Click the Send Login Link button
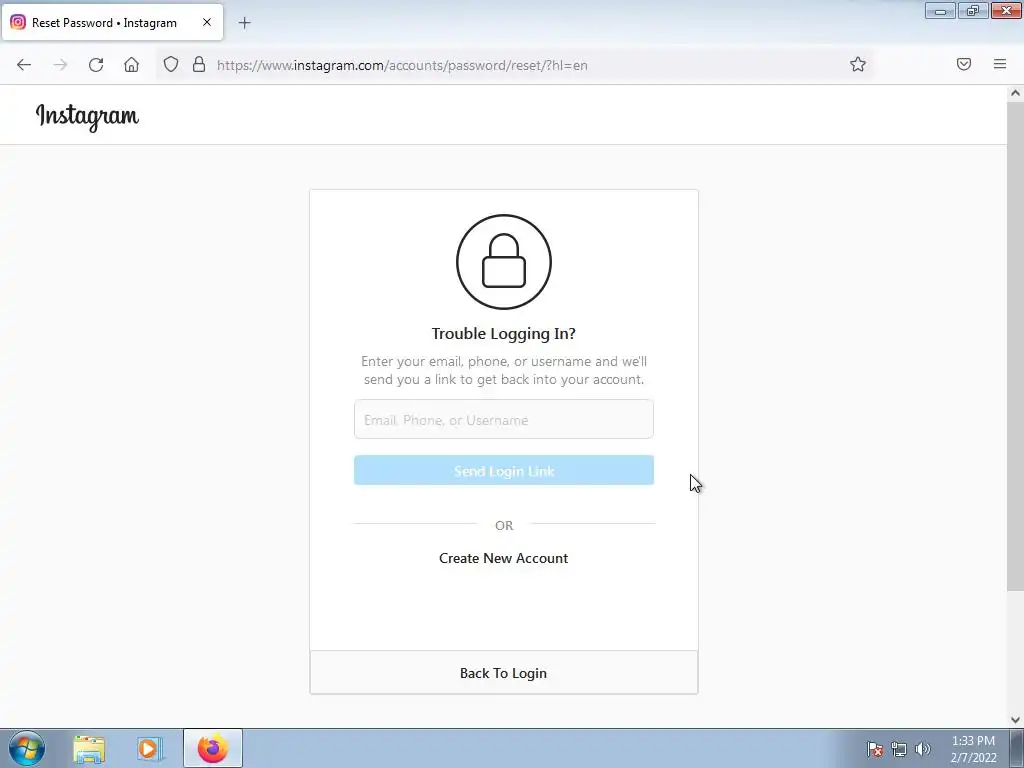Image resolution: width=1024 pixels, height=768 pixels. (504, 470)
